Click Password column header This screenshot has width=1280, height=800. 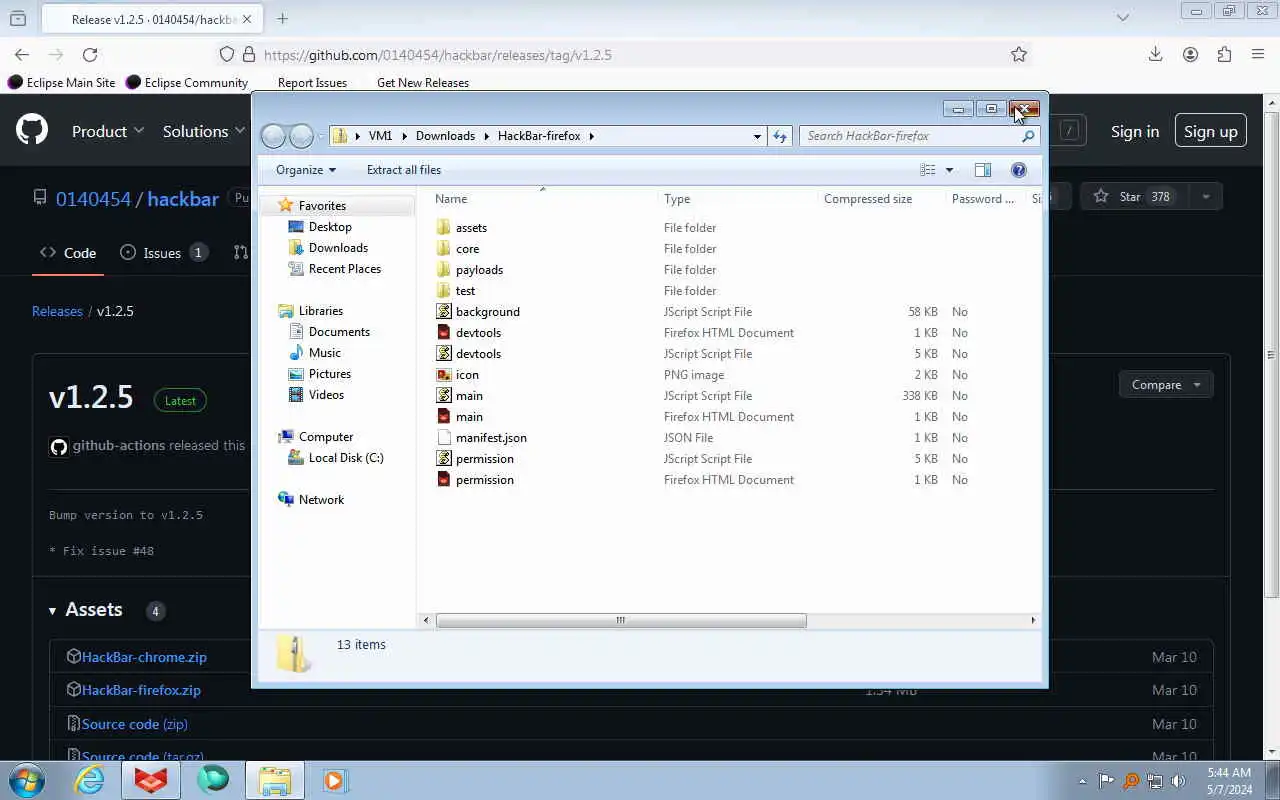[983, 199]
